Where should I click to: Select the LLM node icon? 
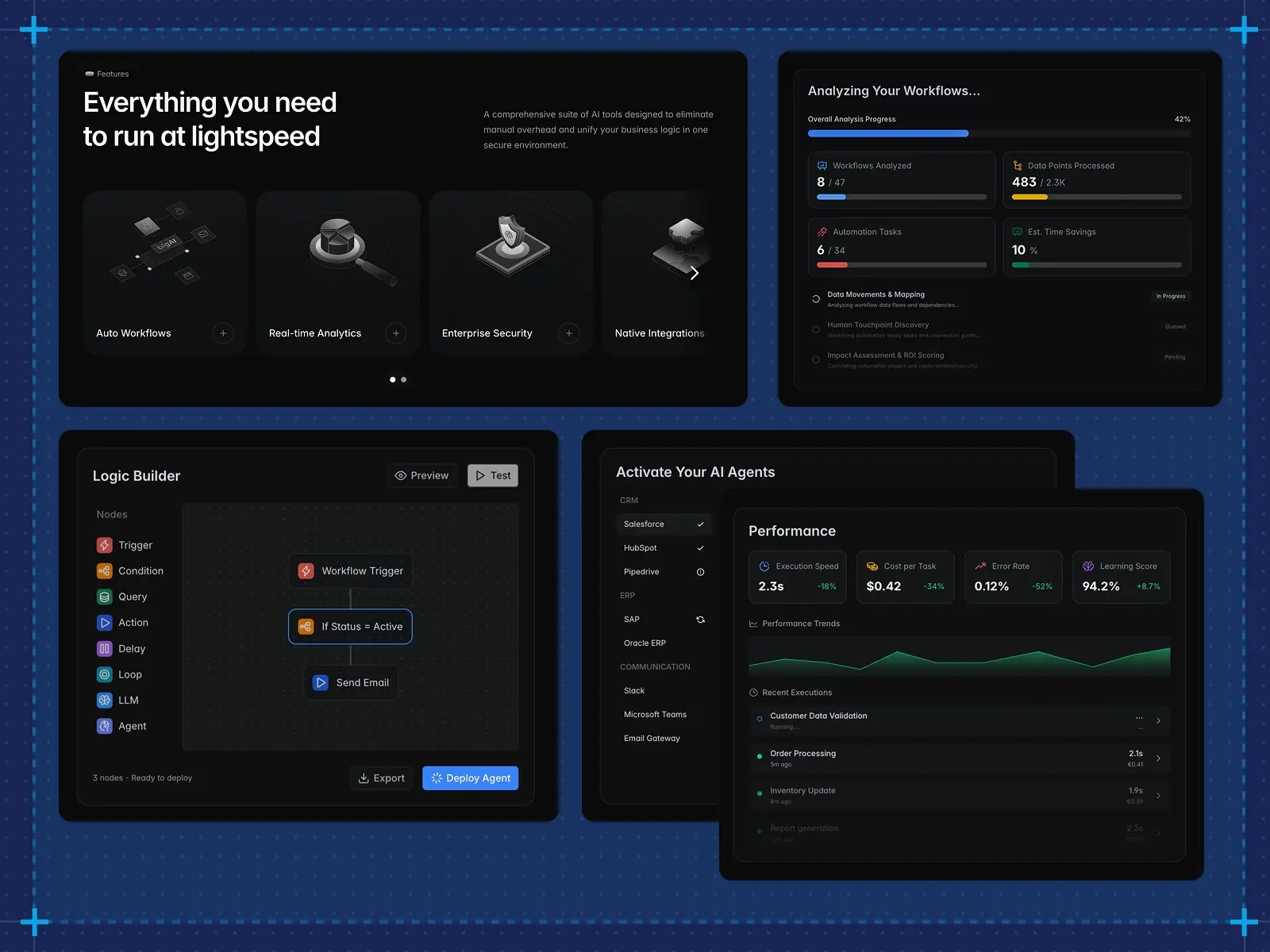pyautogui.click(x=105, y=701)
